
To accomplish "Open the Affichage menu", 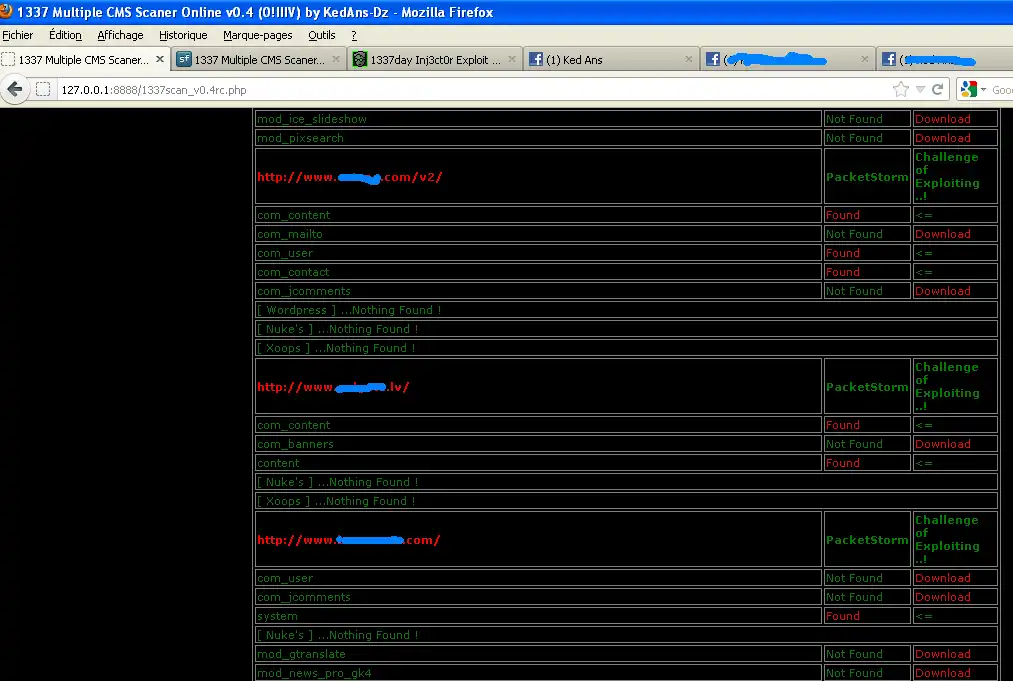I will point(120,36).
